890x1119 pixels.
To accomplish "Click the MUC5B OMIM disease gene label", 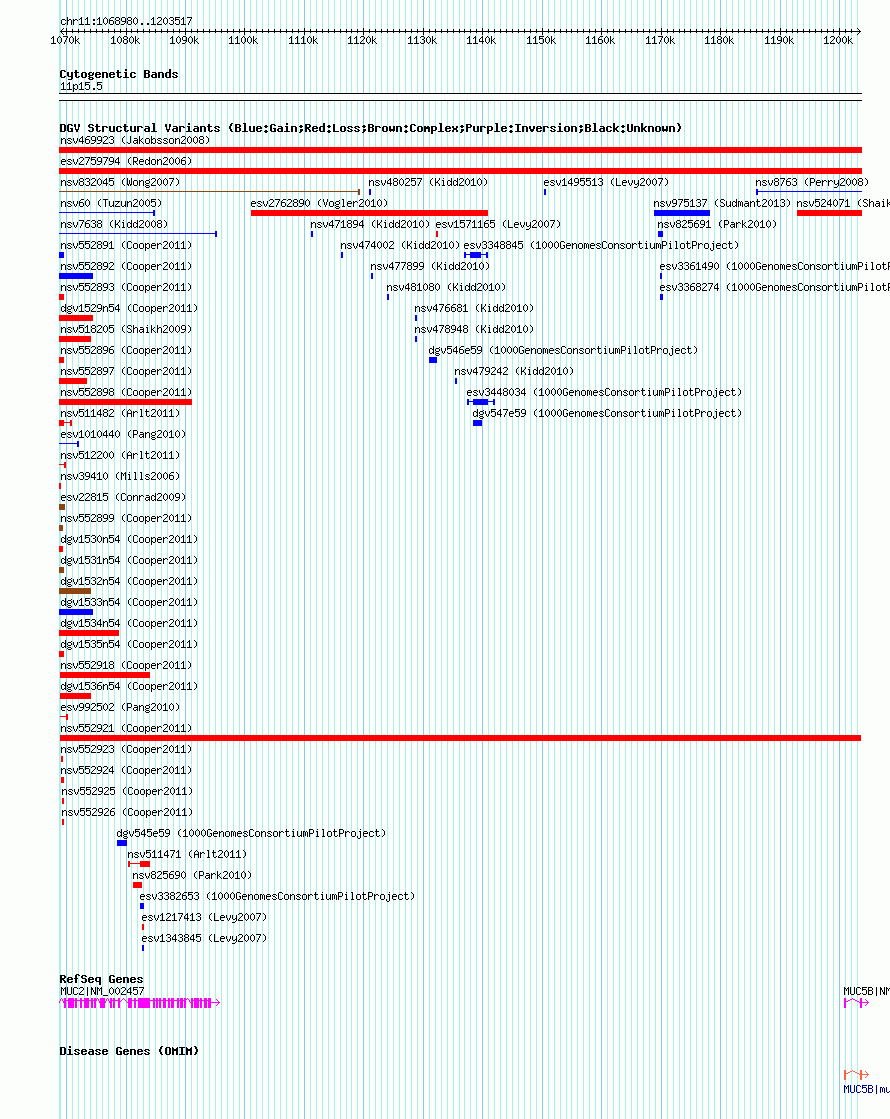I will pos(866,1090).
